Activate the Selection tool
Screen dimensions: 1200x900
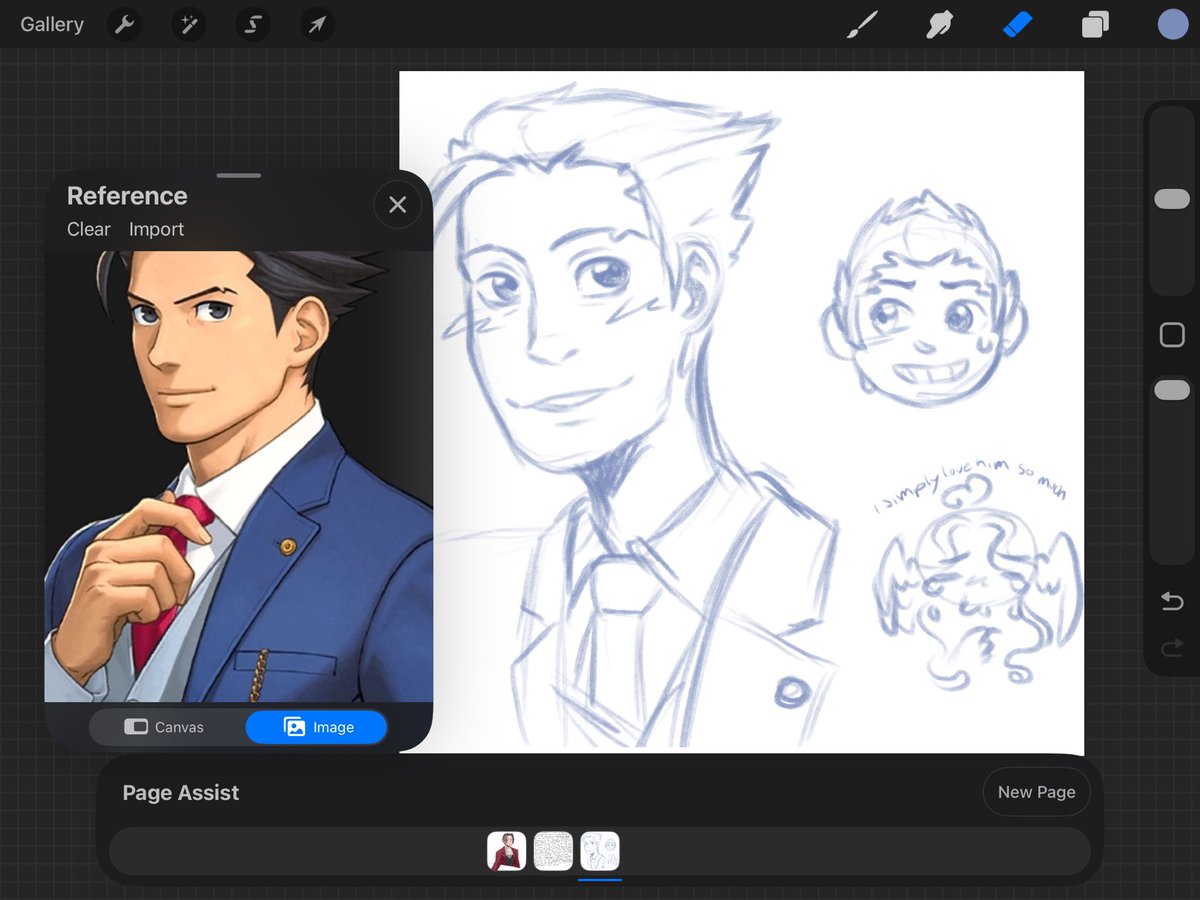pos(253,25)
